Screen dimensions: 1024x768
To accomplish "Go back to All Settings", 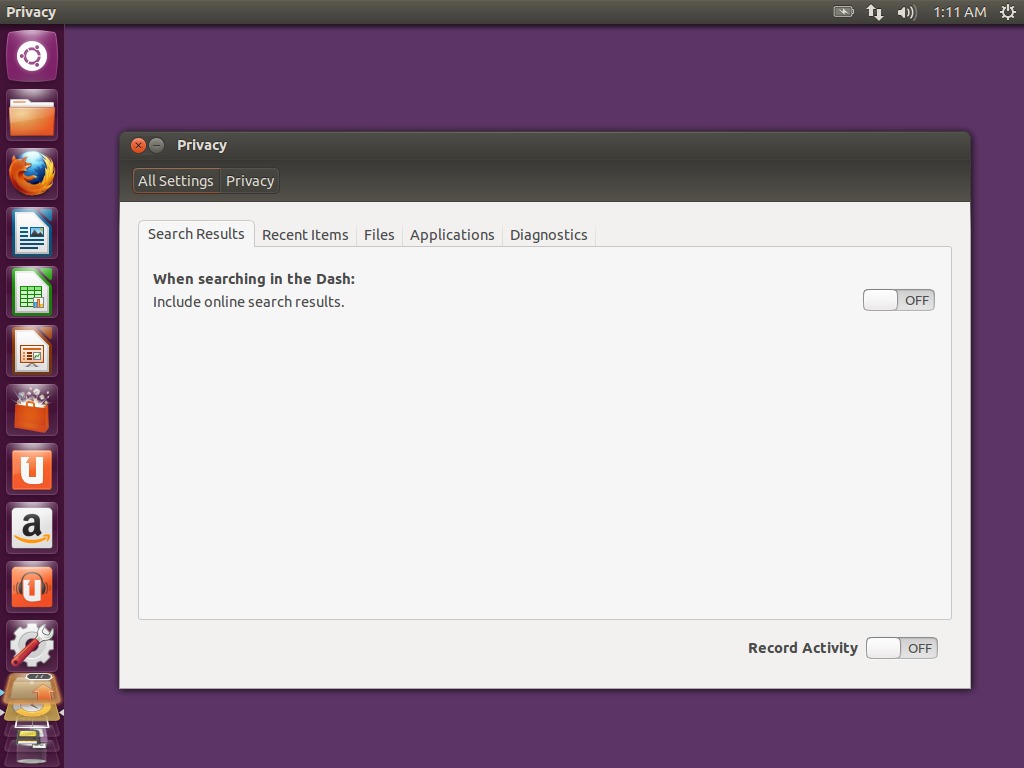I will [176, 181].
